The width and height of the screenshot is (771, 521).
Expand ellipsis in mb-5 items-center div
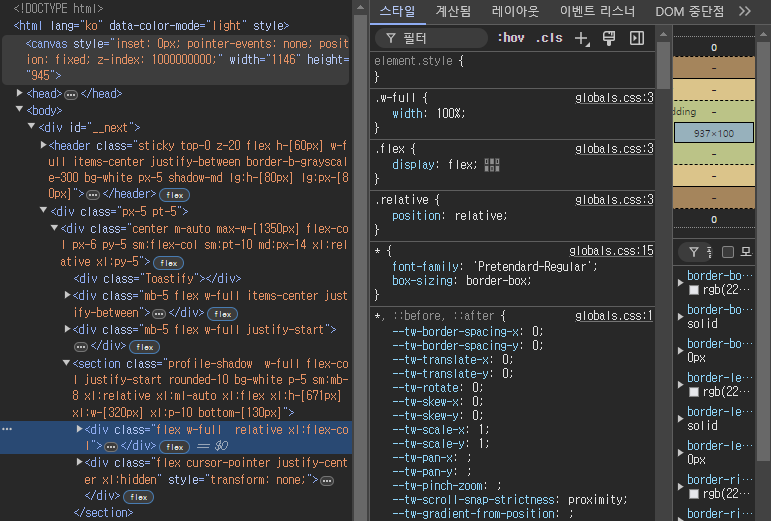coord(159,314)
